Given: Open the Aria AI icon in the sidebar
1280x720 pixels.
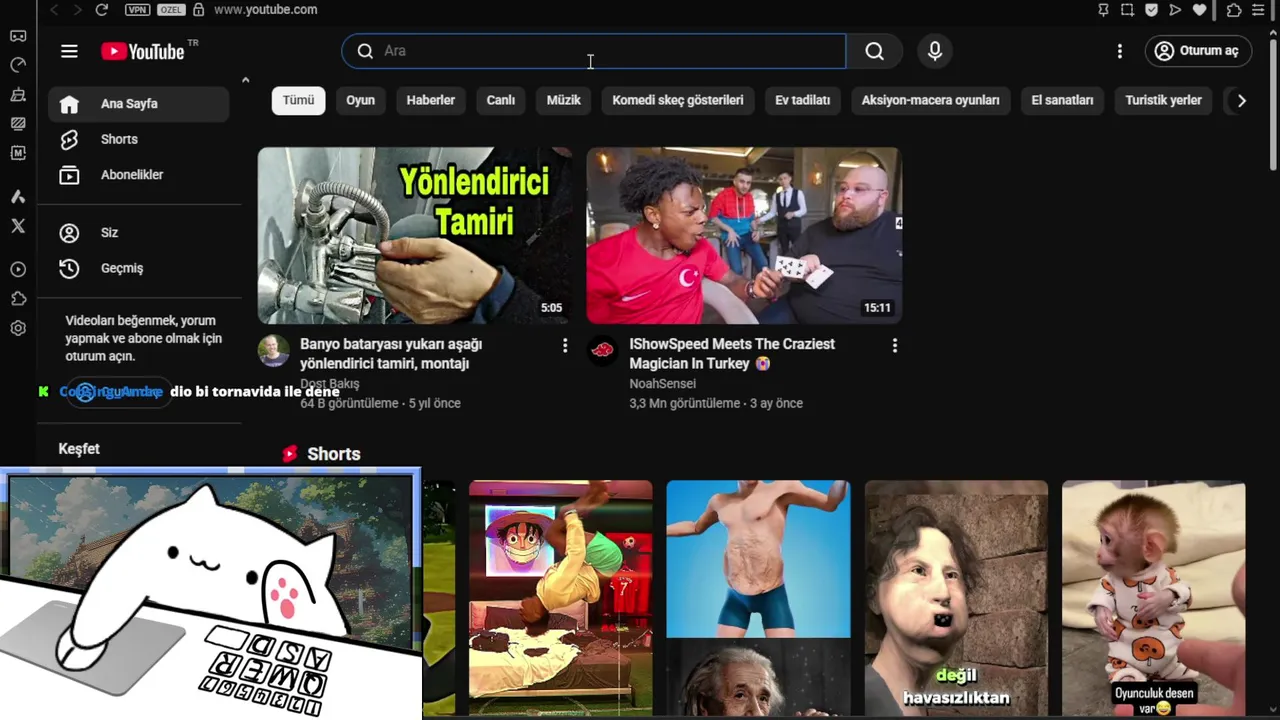Looking at the screenshot, I should click(18, 197).
